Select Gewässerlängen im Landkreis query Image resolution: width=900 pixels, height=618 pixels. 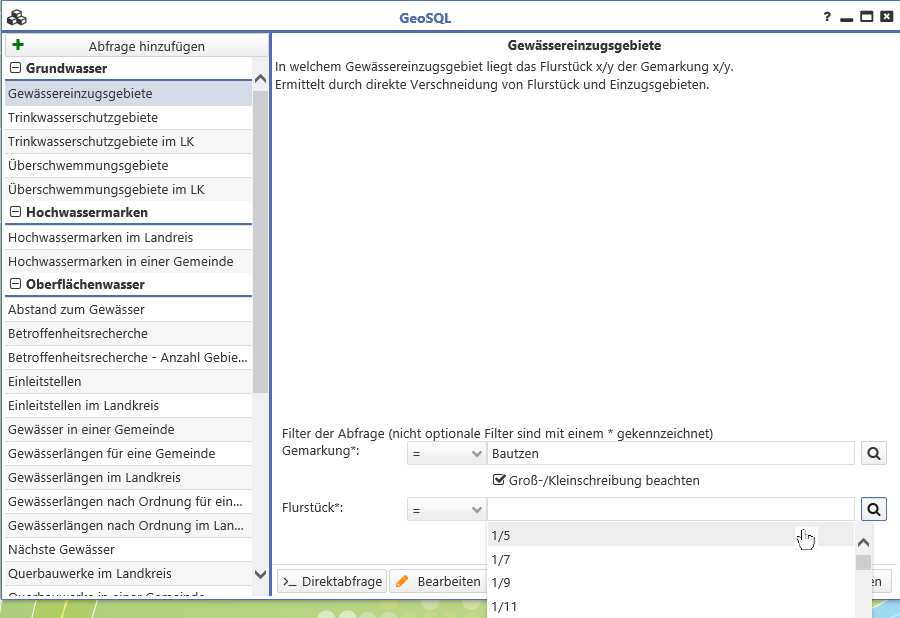129,477
